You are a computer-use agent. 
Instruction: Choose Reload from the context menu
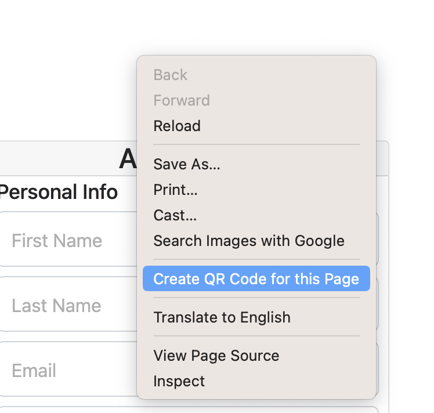pyautogui.click(x=256, y=126)
